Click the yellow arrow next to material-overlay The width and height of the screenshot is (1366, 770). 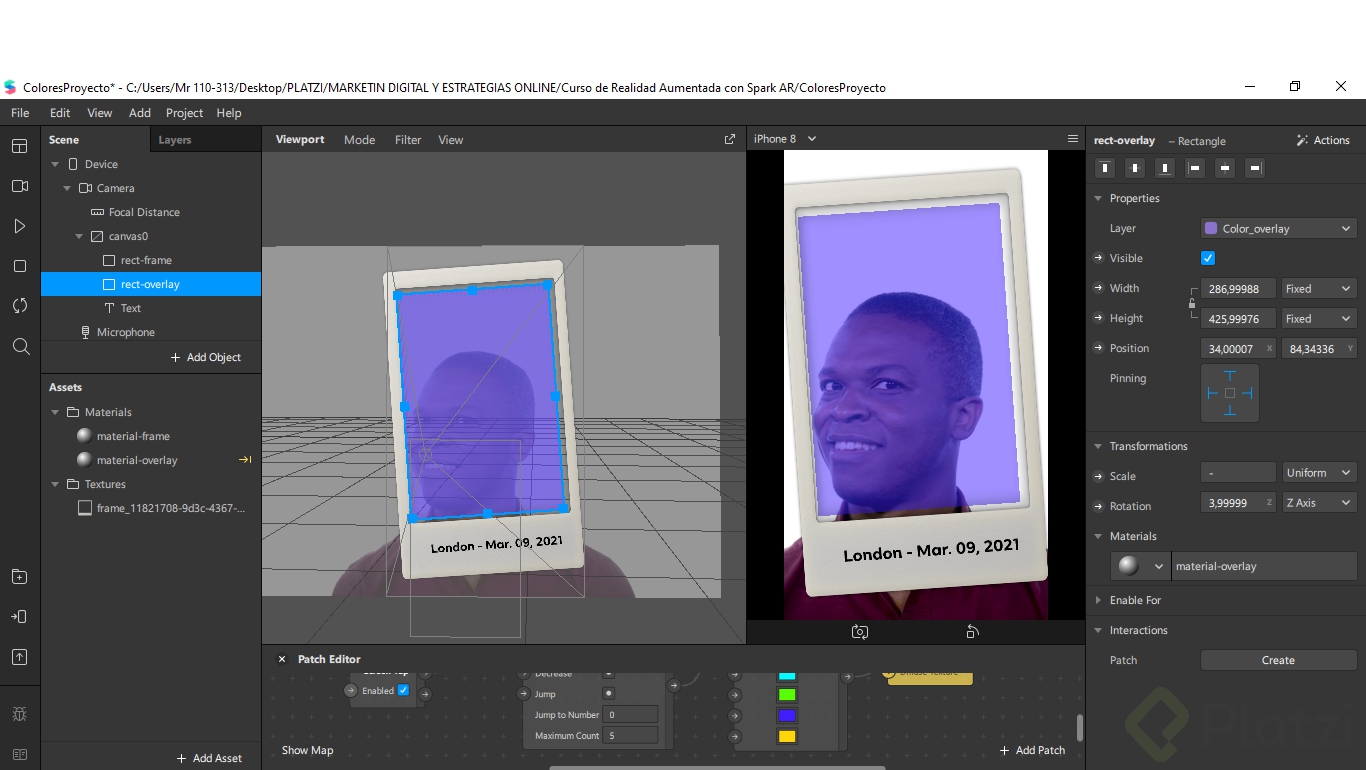245,460
